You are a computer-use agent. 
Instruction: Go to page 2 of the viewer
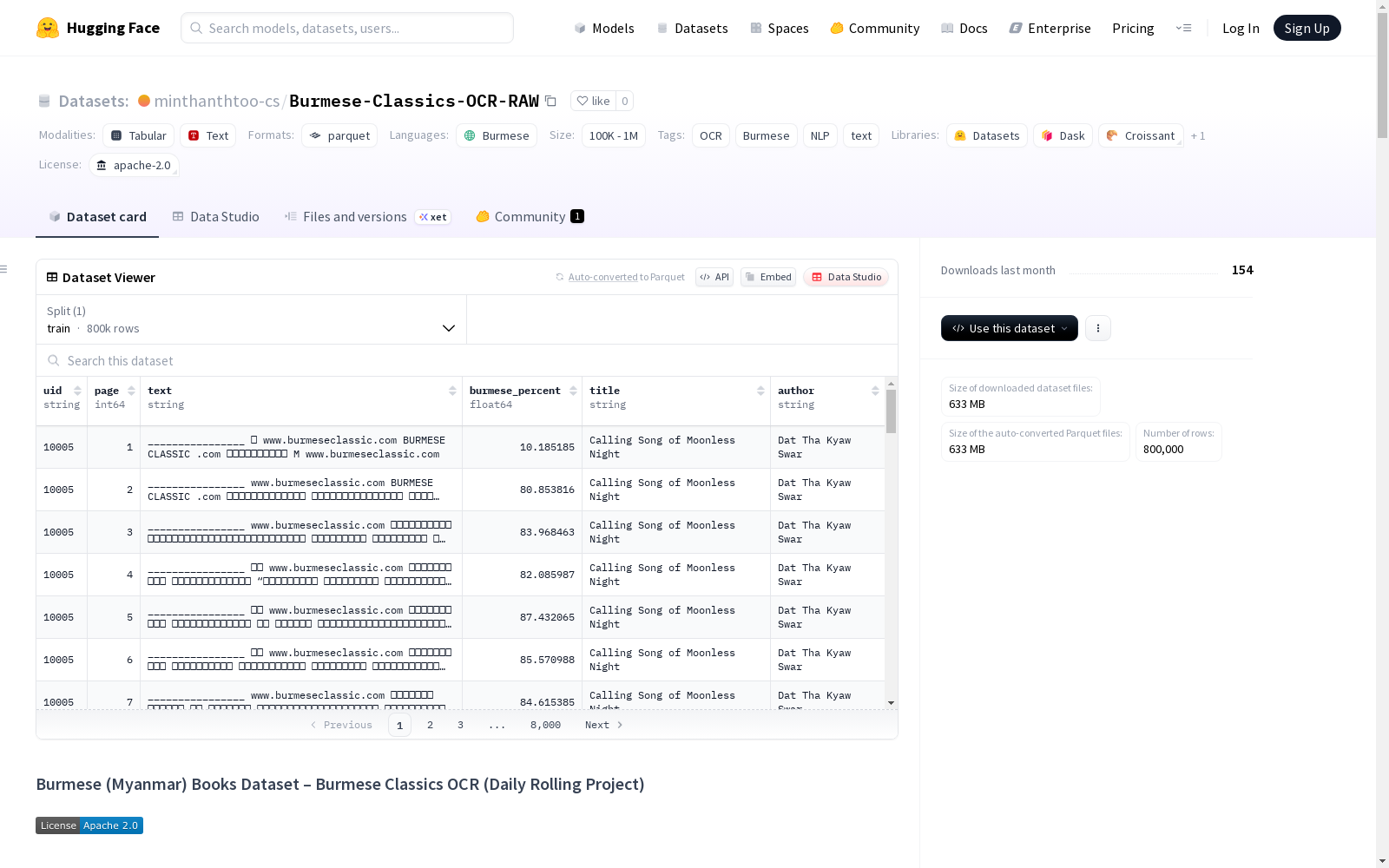coord(430,725)
